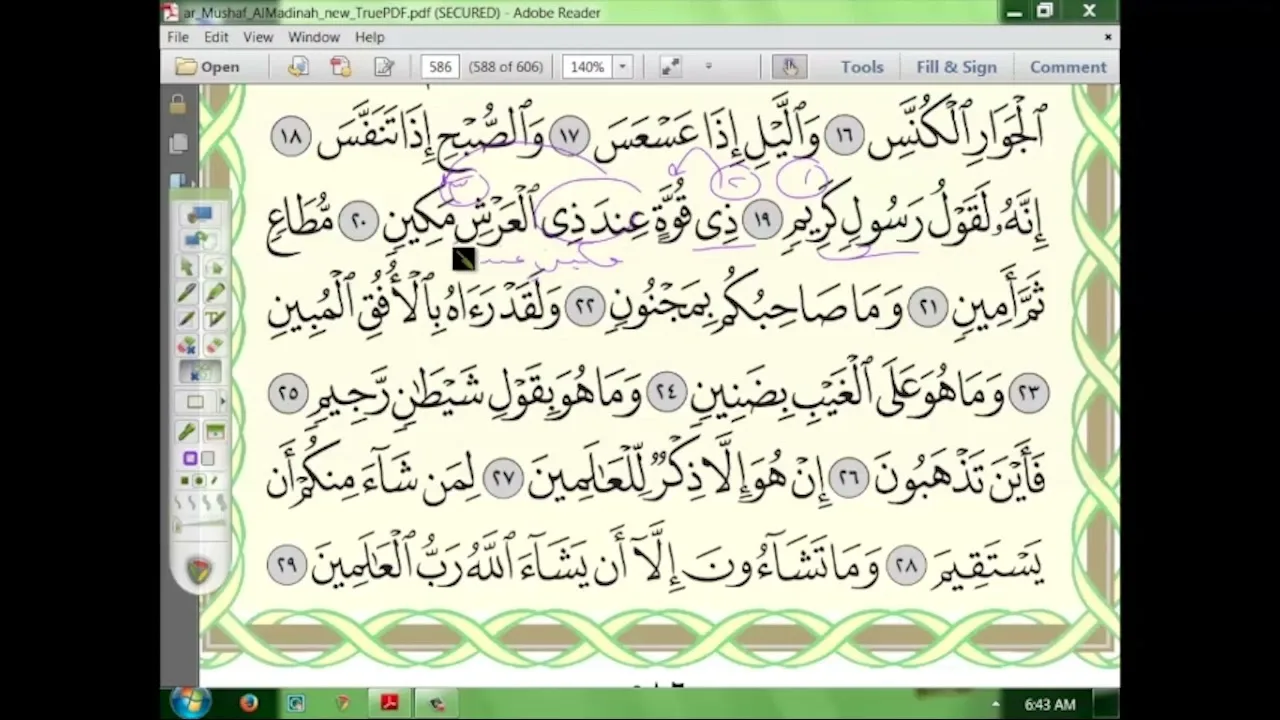1280x720 pixels.
Task: Pick the purple outline color swatch
Action: (x=190, y=458)
